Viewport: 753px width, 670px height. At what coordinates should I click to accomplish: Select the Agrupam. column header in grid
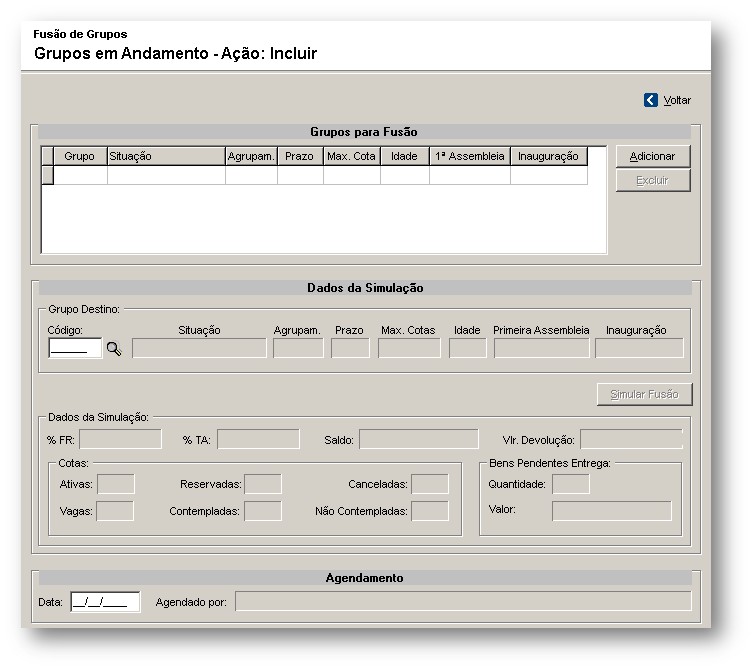tap(251, 156)
